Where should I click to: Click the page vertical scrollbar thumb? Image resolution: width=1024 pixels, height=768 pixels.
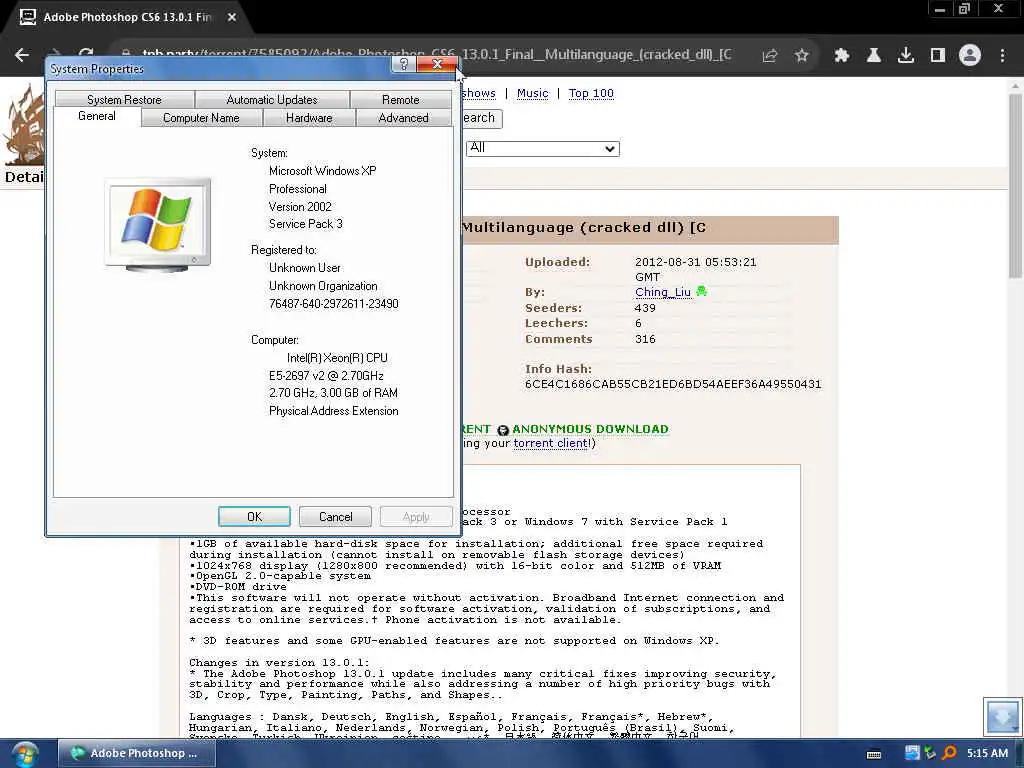tap(1015, 186)
